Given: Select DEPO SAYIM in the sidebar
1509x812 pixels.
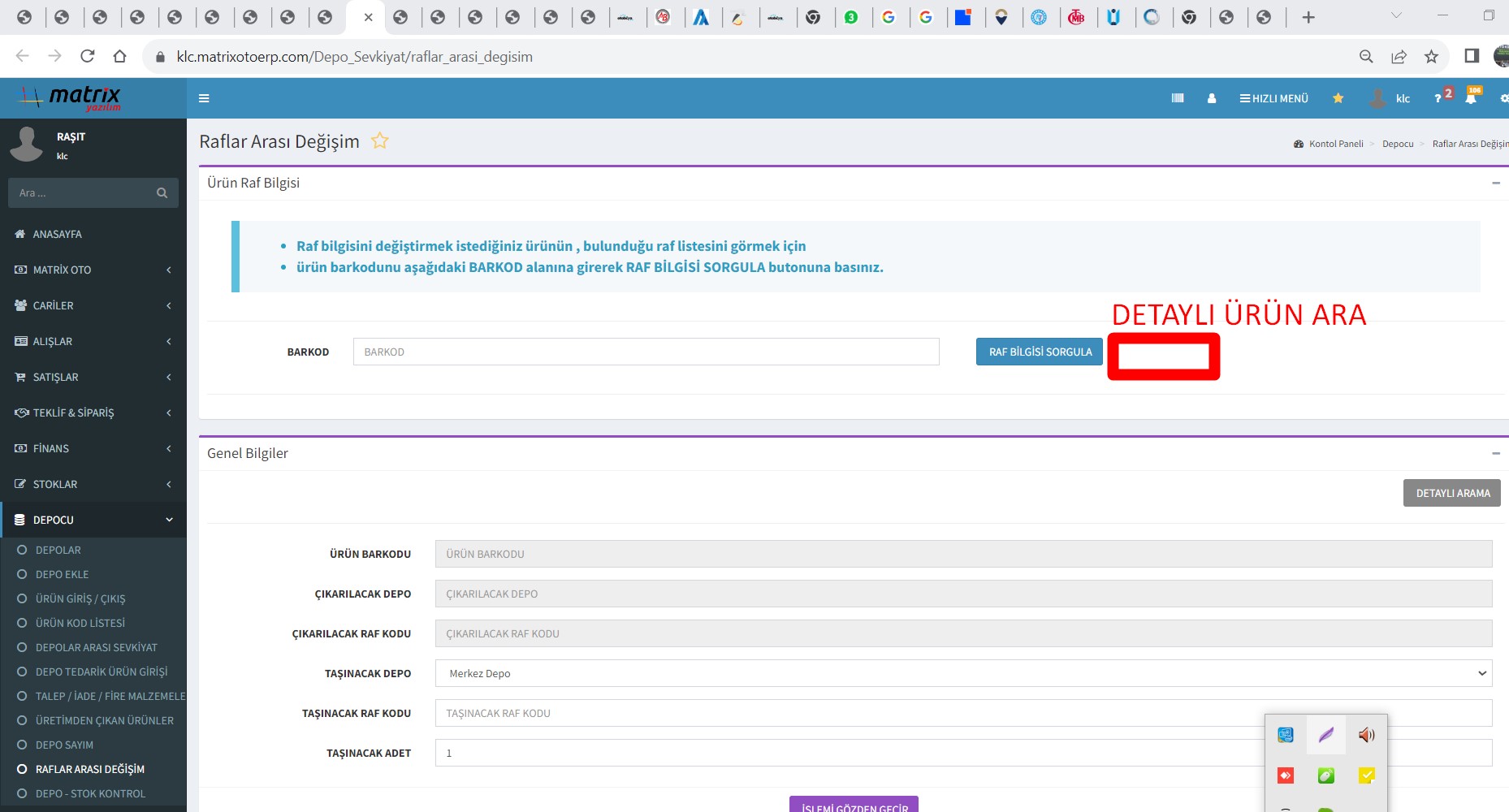Looking at the screenshot, I should 64,745.
